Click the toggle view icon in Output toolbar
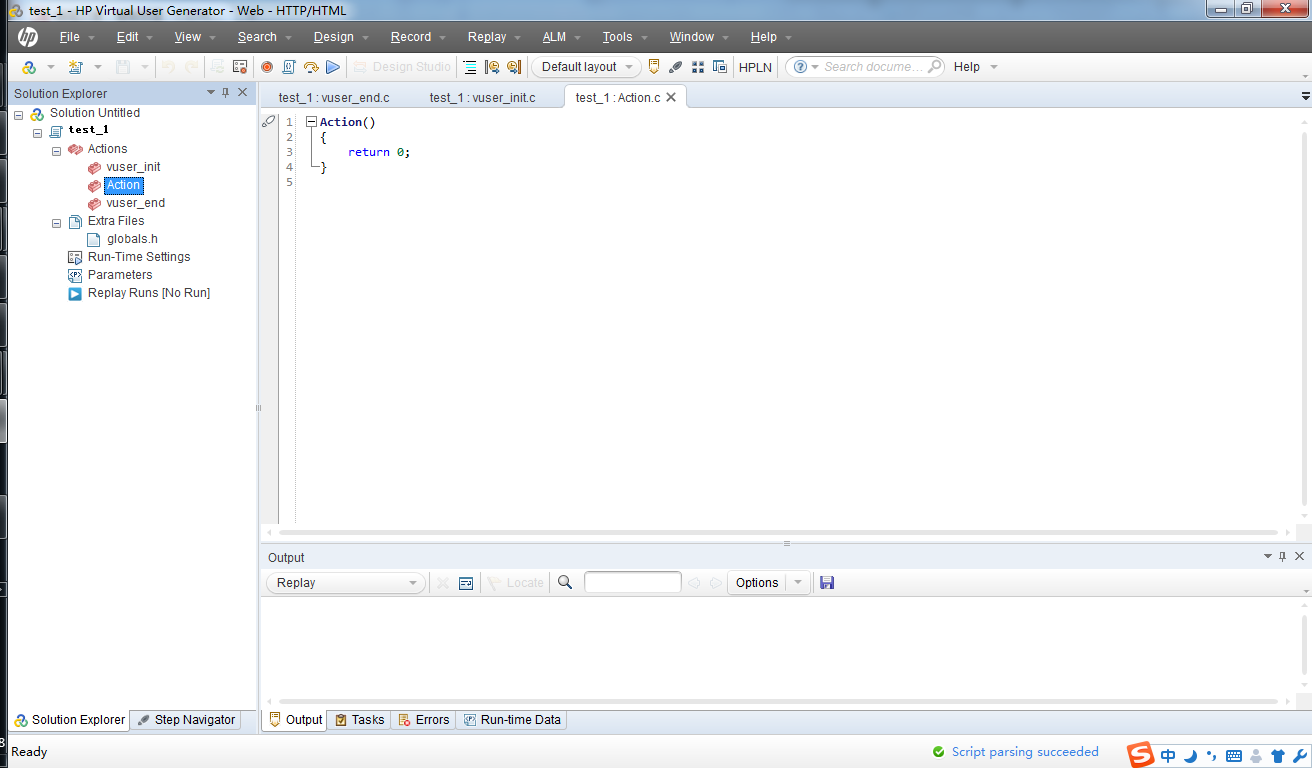This screenshot has width=1312, height=768. click(466, 582)
